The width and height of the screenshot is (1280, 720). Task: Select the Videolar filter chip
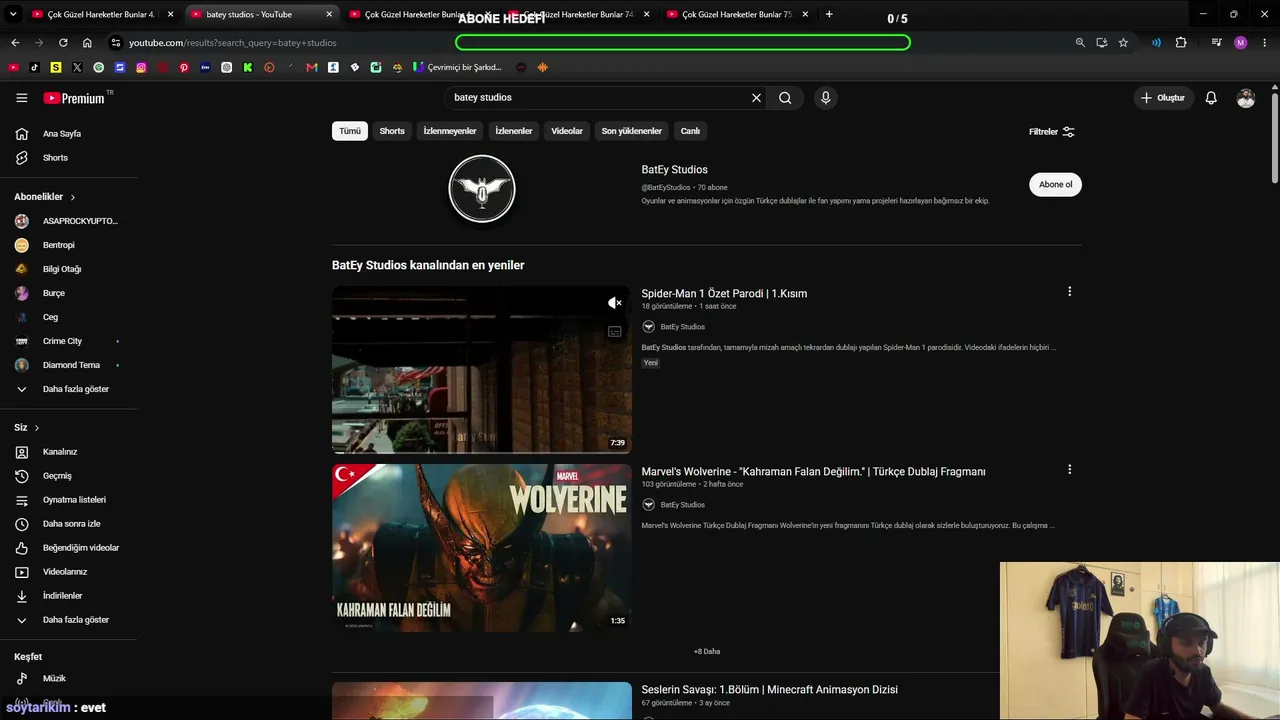tap(567, 131)
